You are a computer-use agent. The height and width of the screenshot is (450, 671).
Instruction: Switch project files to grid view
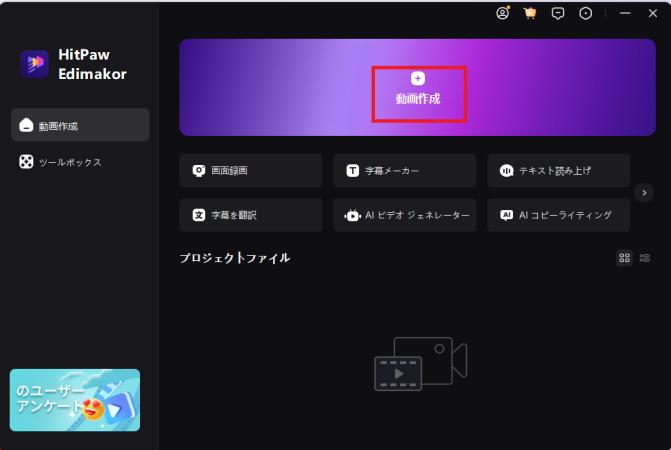pyautogui.click(x=624, y=258)
